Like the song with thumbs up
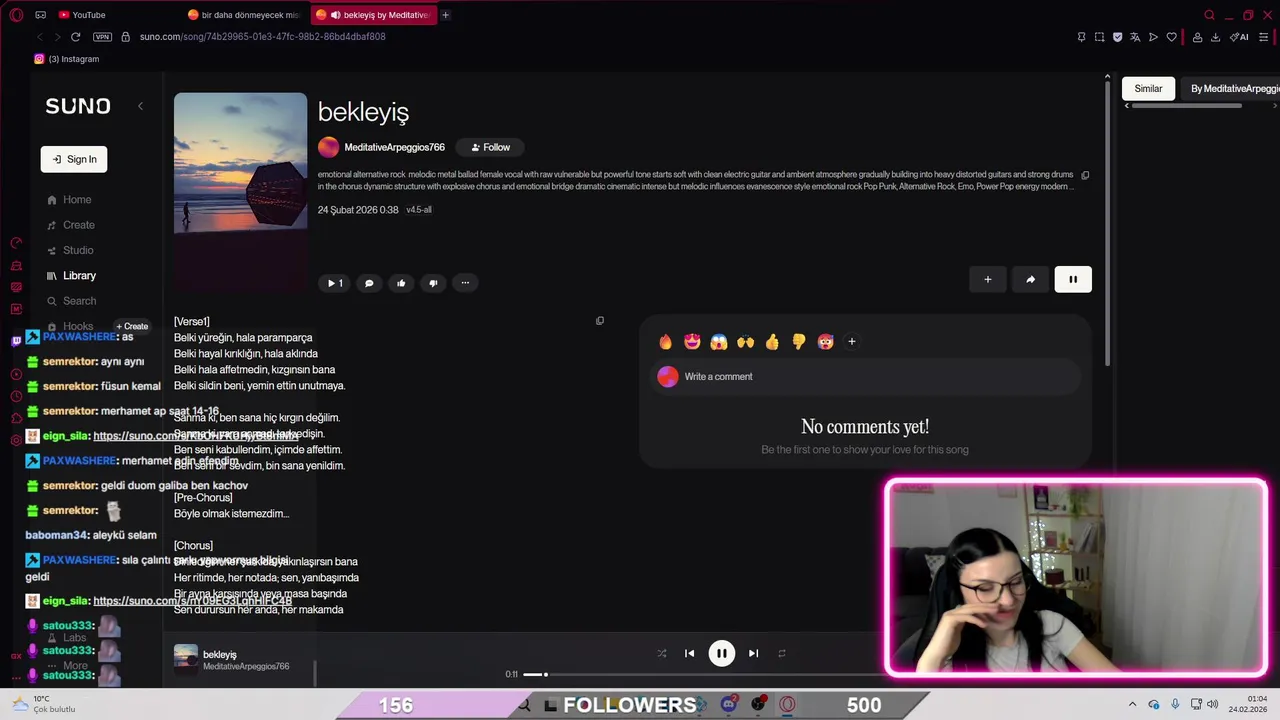 click(401, 283)
